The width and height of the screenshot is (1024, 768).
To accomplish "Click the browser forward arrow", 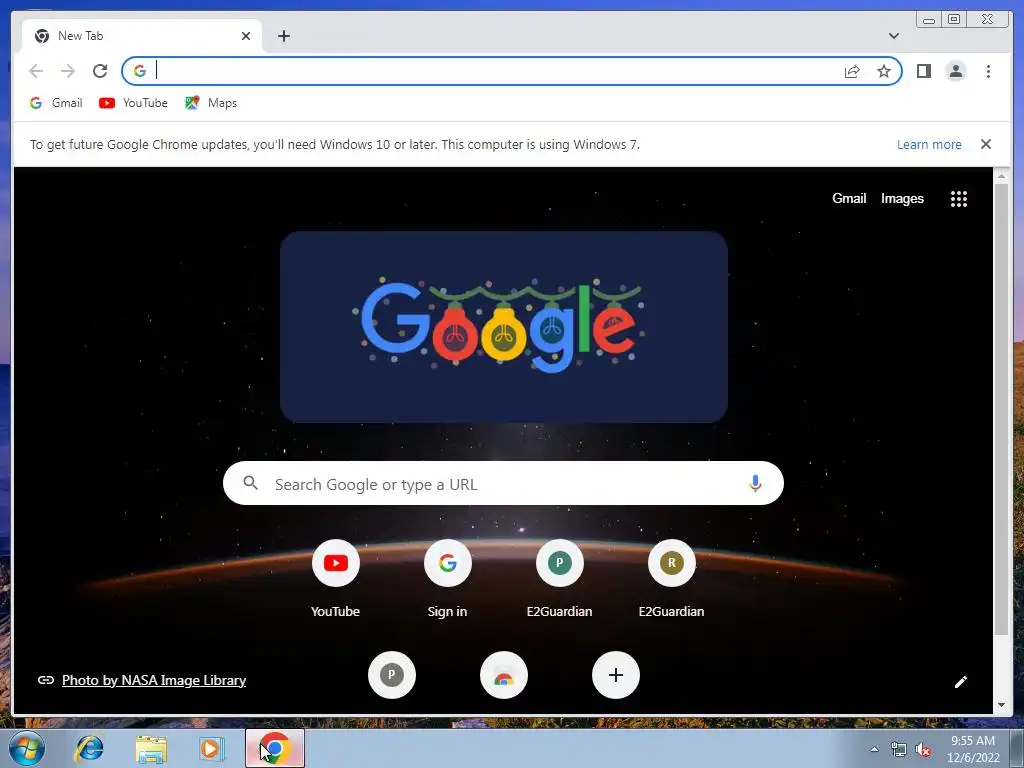I will pyautogui.click(x=68, y=71).
